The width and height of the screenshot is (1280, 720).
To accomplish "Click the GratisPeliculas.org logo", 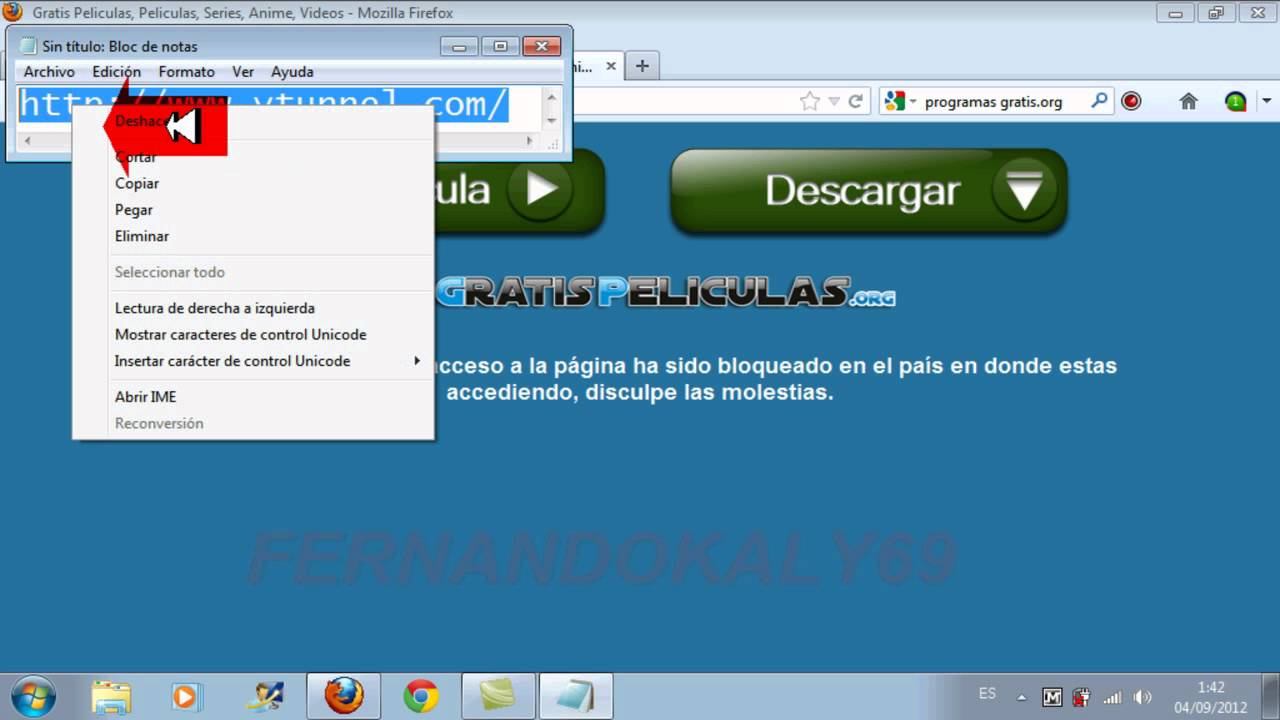I will pyautogui.click(x=665, y=292).
